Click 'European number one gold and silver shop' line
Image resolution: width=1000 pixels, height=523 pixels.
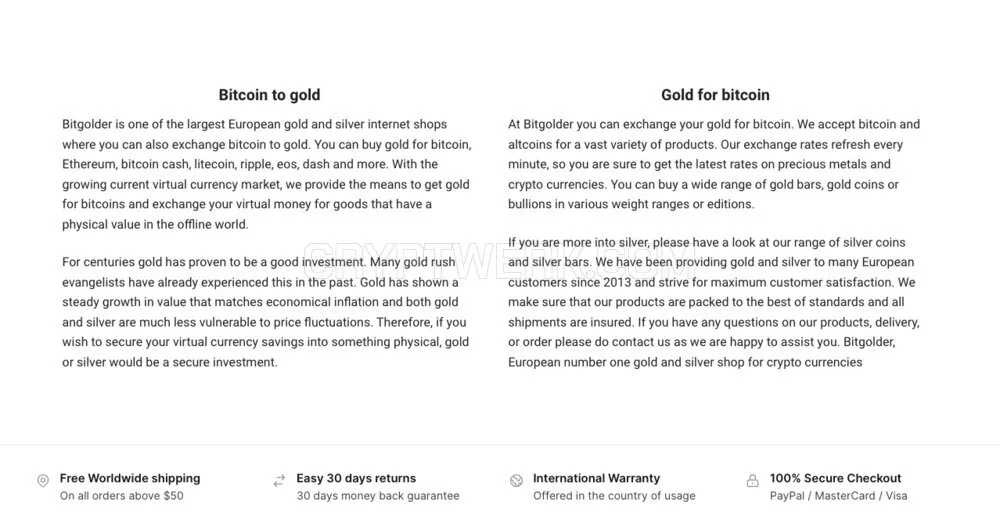(x=685, y=362)
